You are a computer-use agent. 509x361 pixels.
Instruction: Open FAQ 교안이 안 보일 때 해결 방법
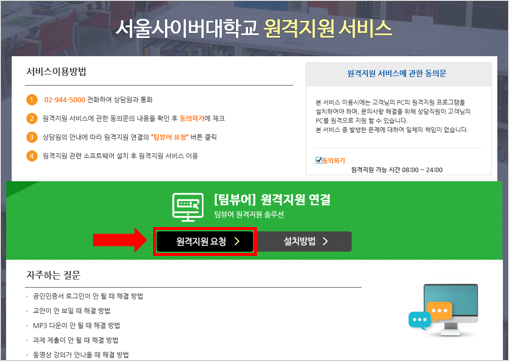[x=71, y=311]
